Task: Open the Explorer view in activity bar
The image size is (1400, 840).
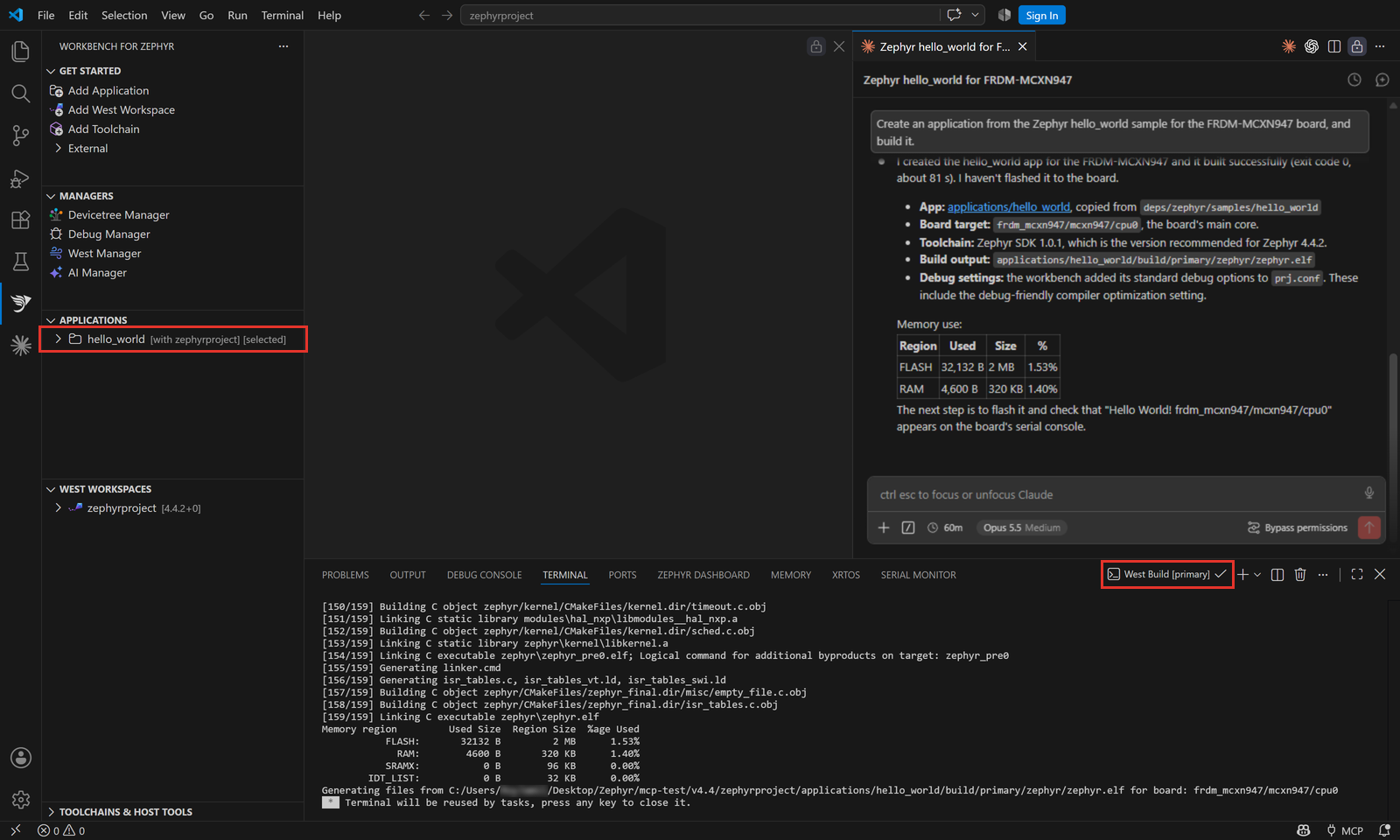Action: point(20,52)
